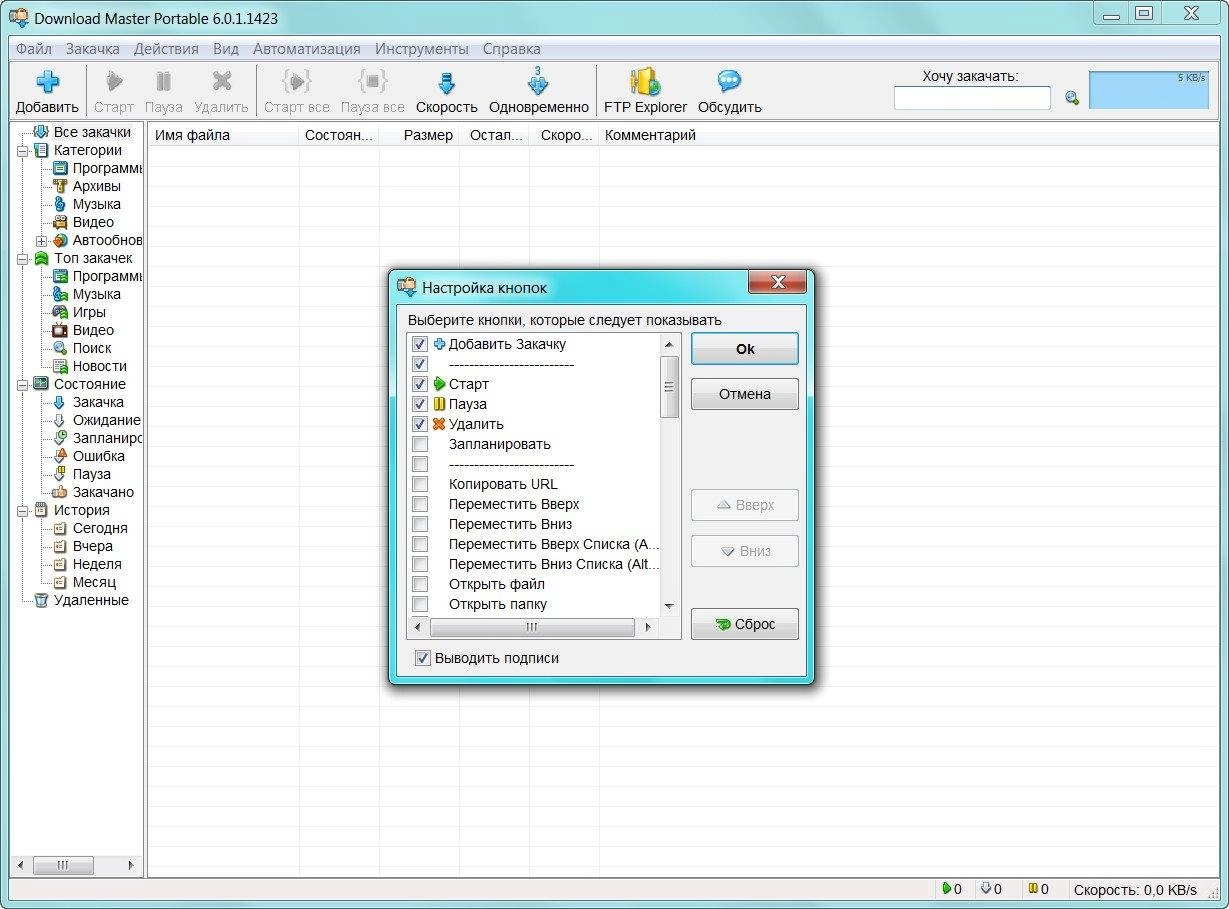The image size is (1229, 909).
Task: Open the Закачка menu
Action: pyautogui.click(x=93, y=48)
